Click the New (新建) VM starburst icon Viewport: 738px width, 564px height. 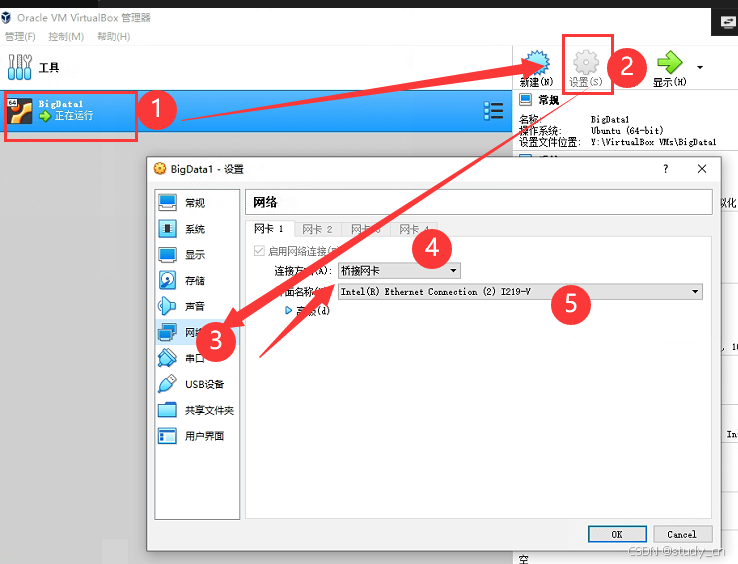[x=537, y=63]
